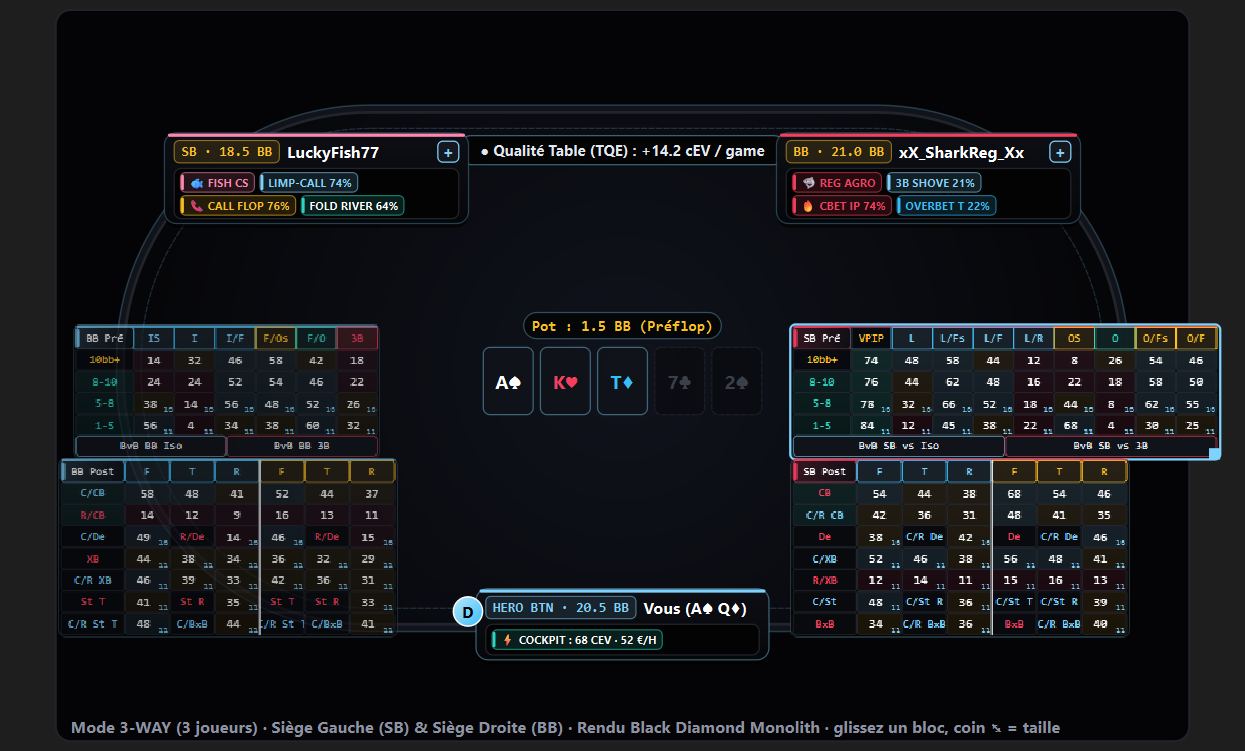Click the plus button on LuckyFish77's panel
The image size is (1245, 751).
pyautogui.click(x=448, y=152)
